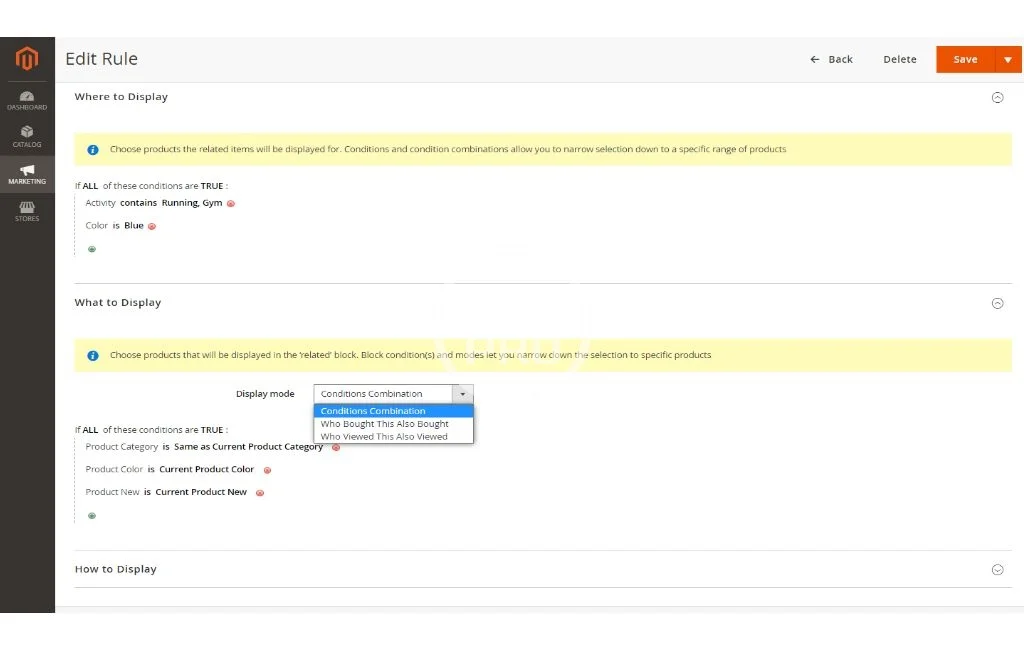Click the Save button
1024x650 pixels.
965,60
